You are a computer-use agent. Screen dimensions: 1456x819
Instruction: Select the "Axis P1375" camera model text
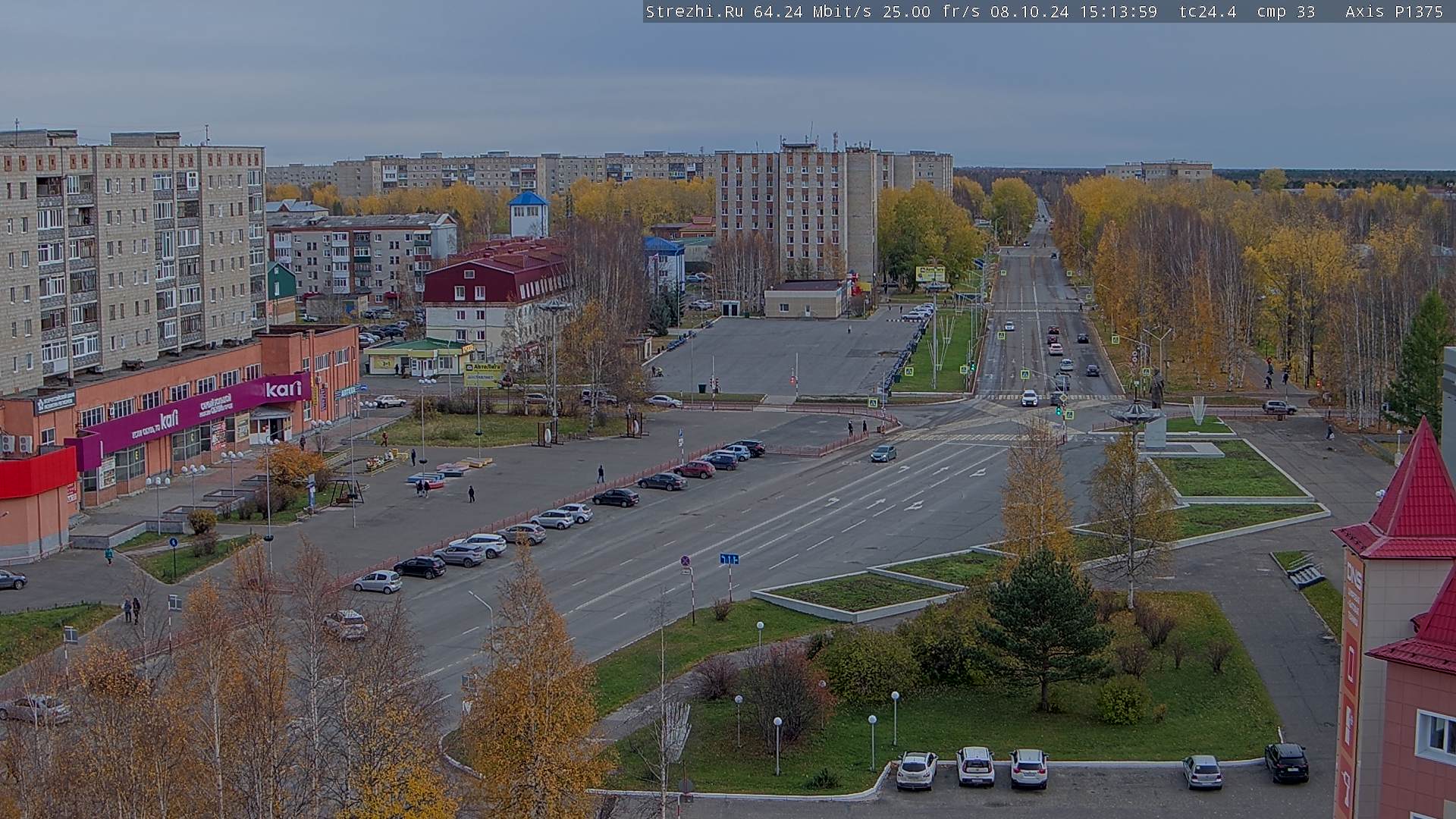pyautogui.click(x=1394, y=11)
